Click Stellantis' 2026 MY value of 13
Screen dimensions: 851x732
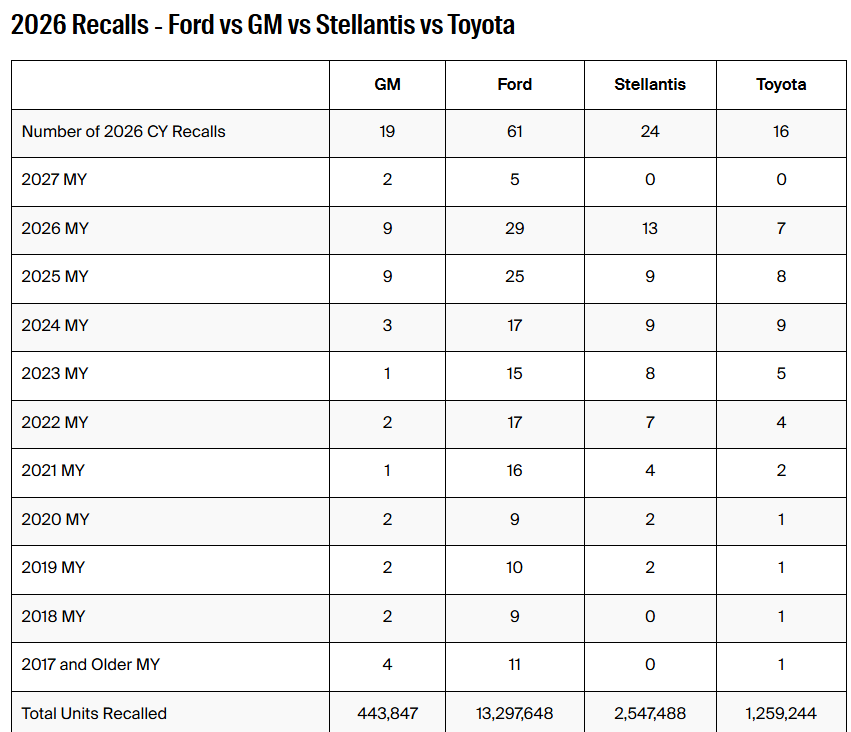click(650, 228)
